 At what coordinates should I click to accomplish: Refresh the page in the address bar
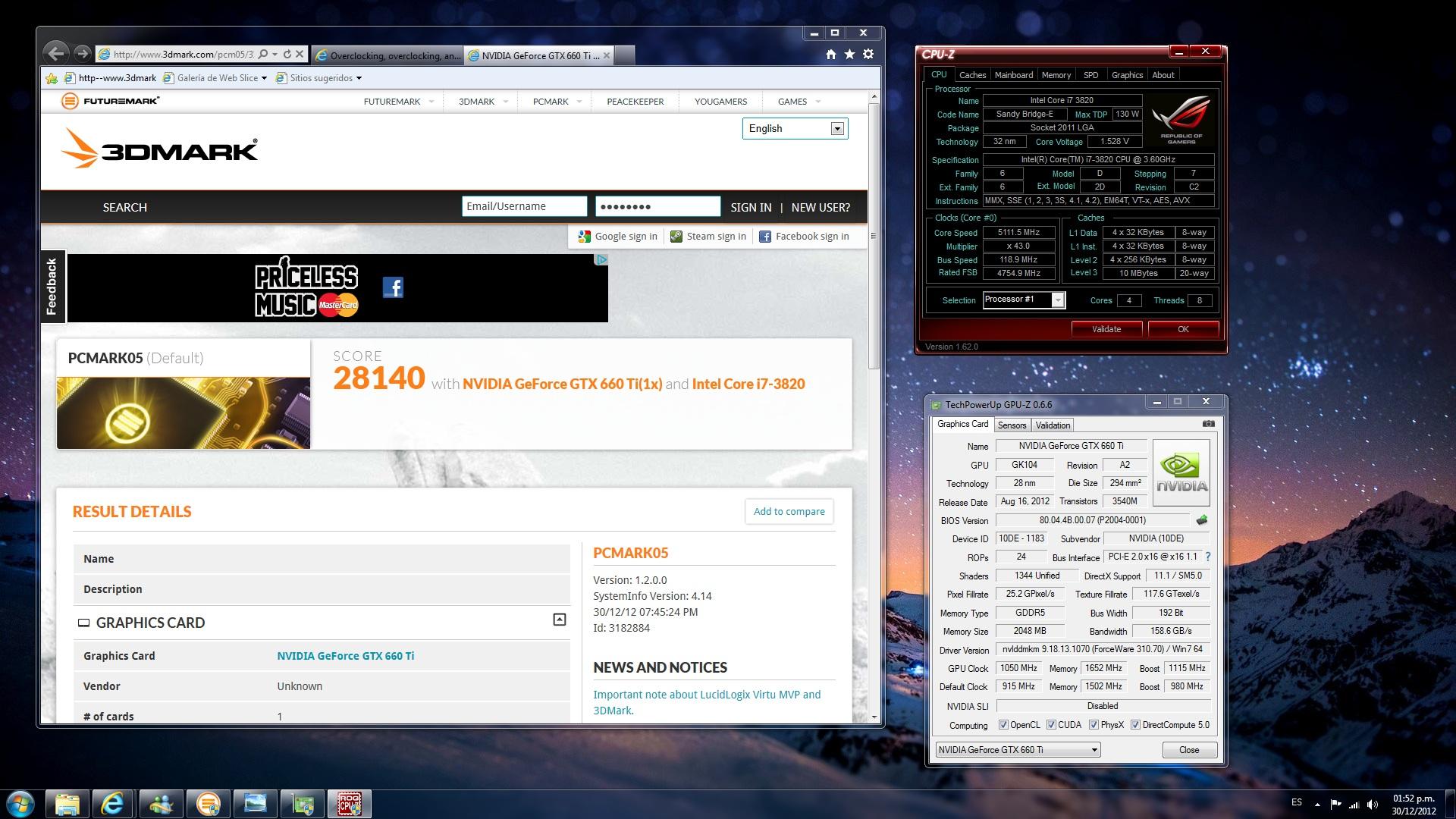tap(287, 55)
